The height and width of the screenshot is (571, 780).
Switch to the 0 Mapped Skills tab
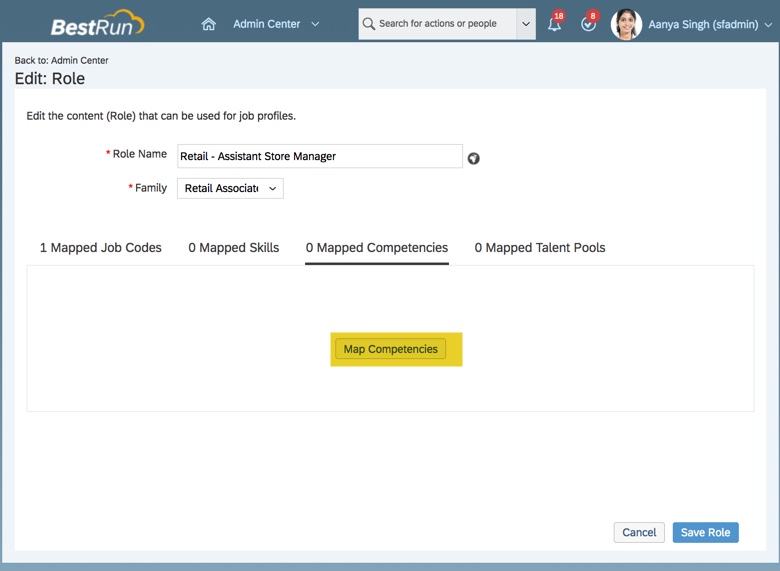point(234,247)
